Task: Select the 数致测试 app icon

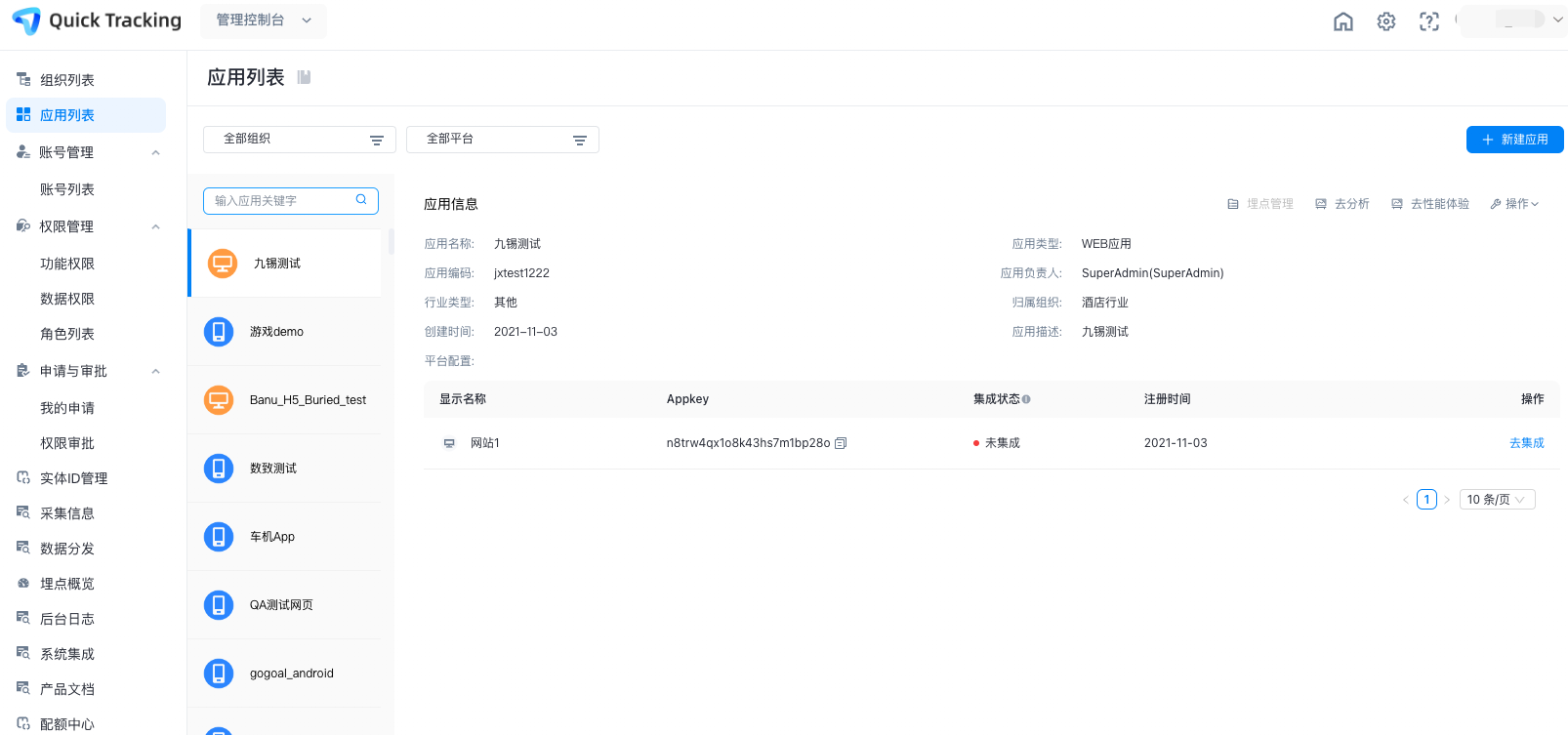Action: coord(219,469)
